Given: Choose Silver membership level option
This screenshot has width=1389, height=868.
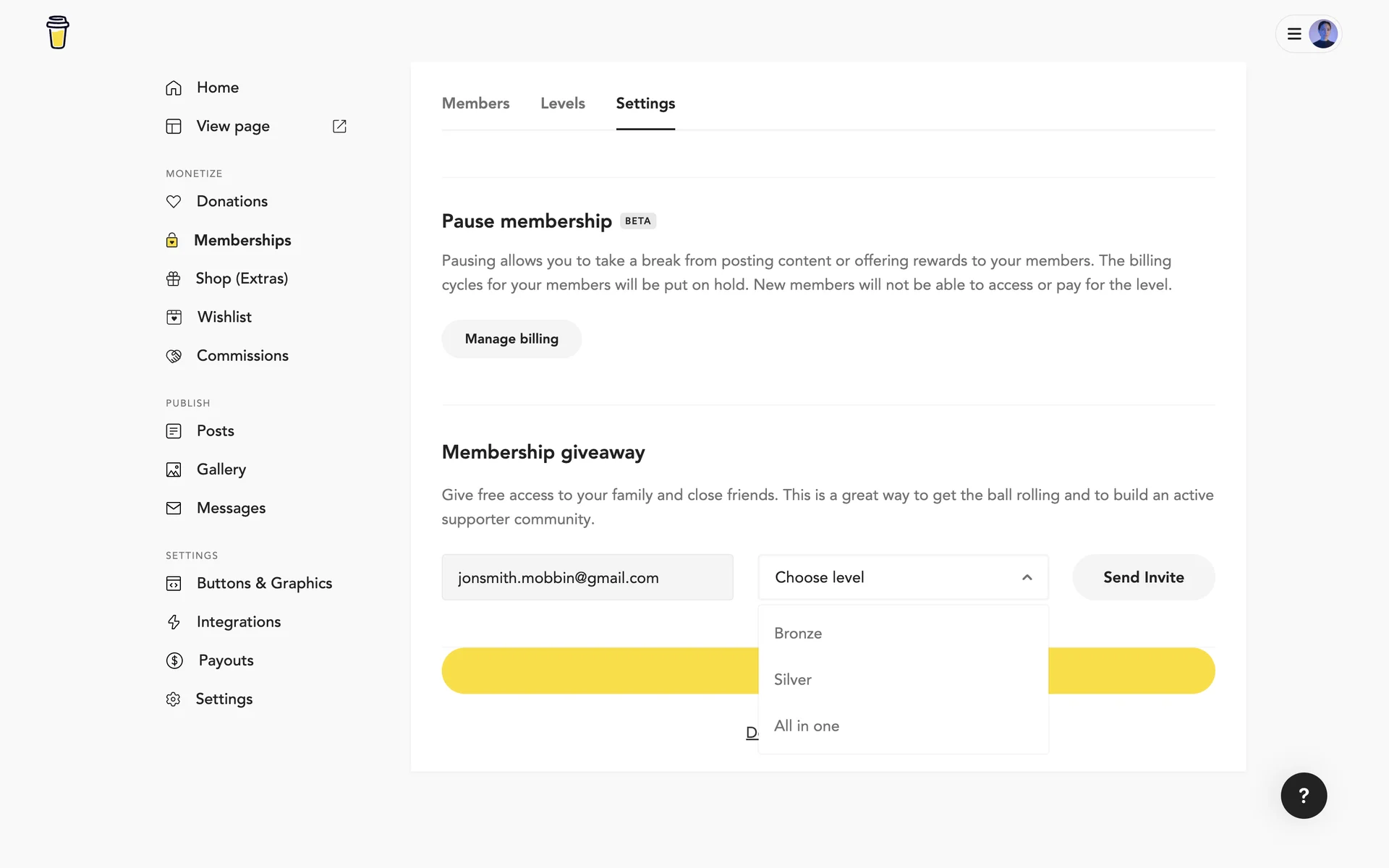Looking at the screenshot, I should [793, 680].
